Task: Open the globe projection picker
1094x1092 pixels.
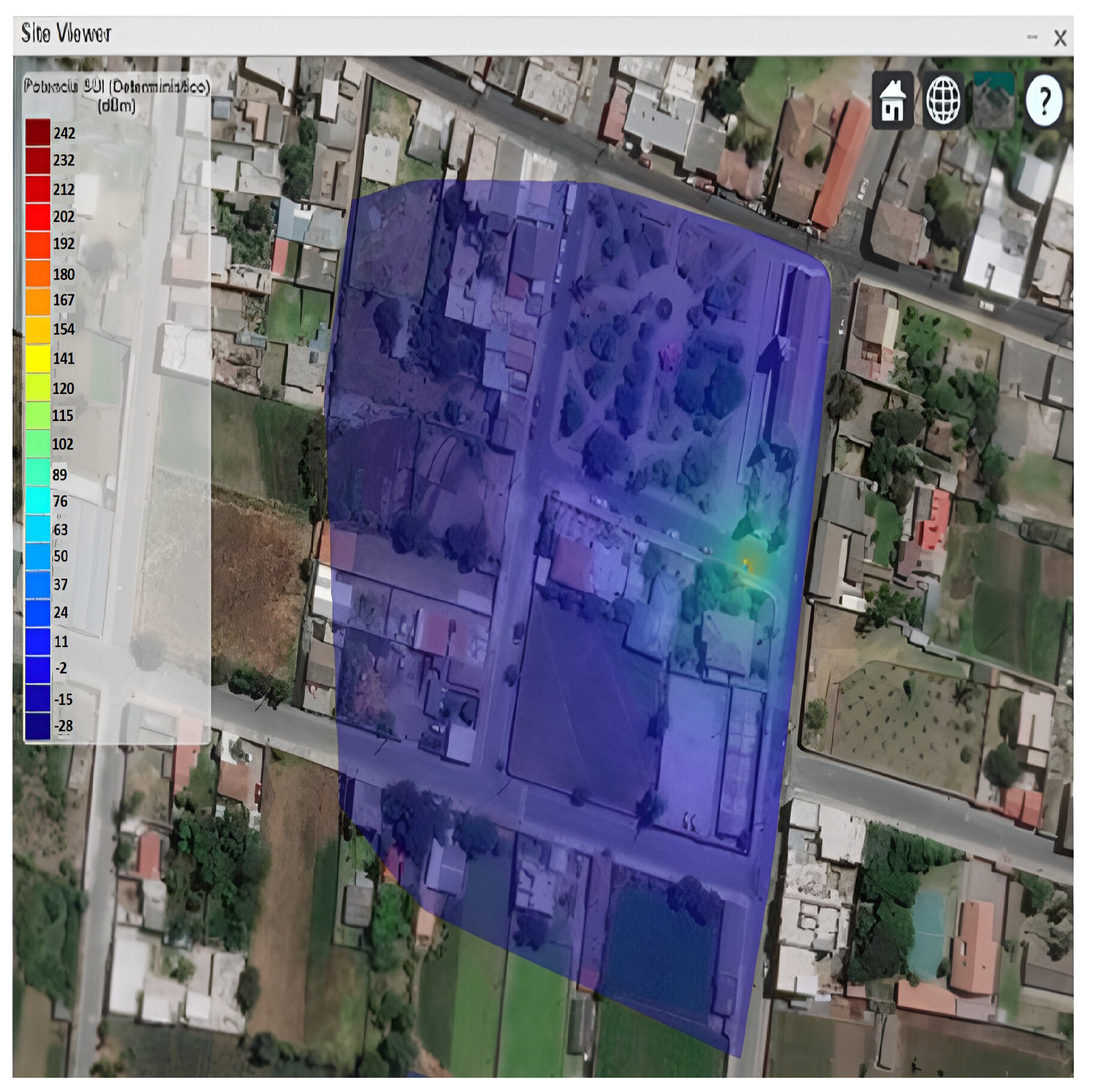Action: pos(943,101)
